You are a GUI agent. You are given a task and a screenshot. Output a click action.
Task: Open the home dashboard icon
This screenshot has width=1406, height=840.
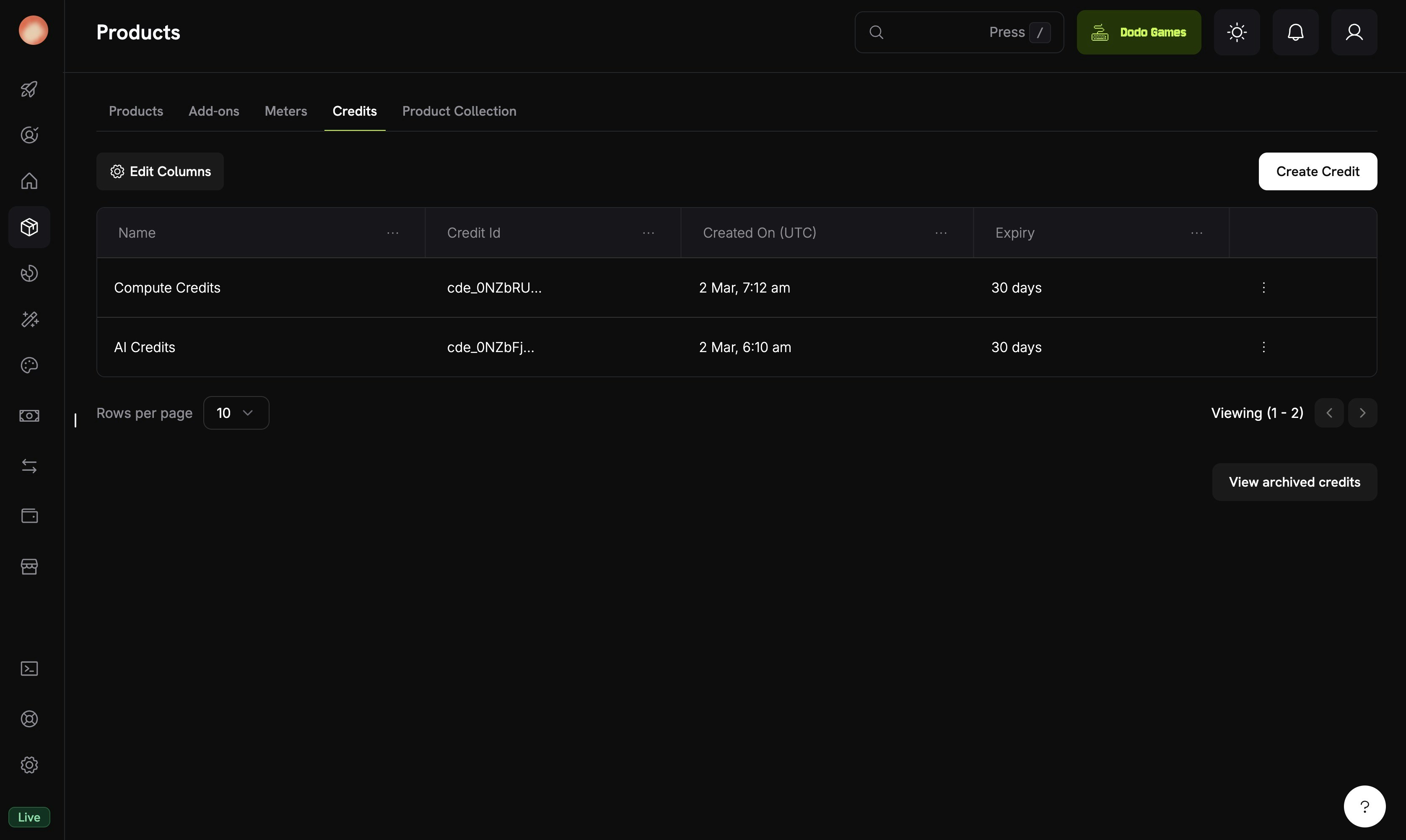[x=29, y=181]
